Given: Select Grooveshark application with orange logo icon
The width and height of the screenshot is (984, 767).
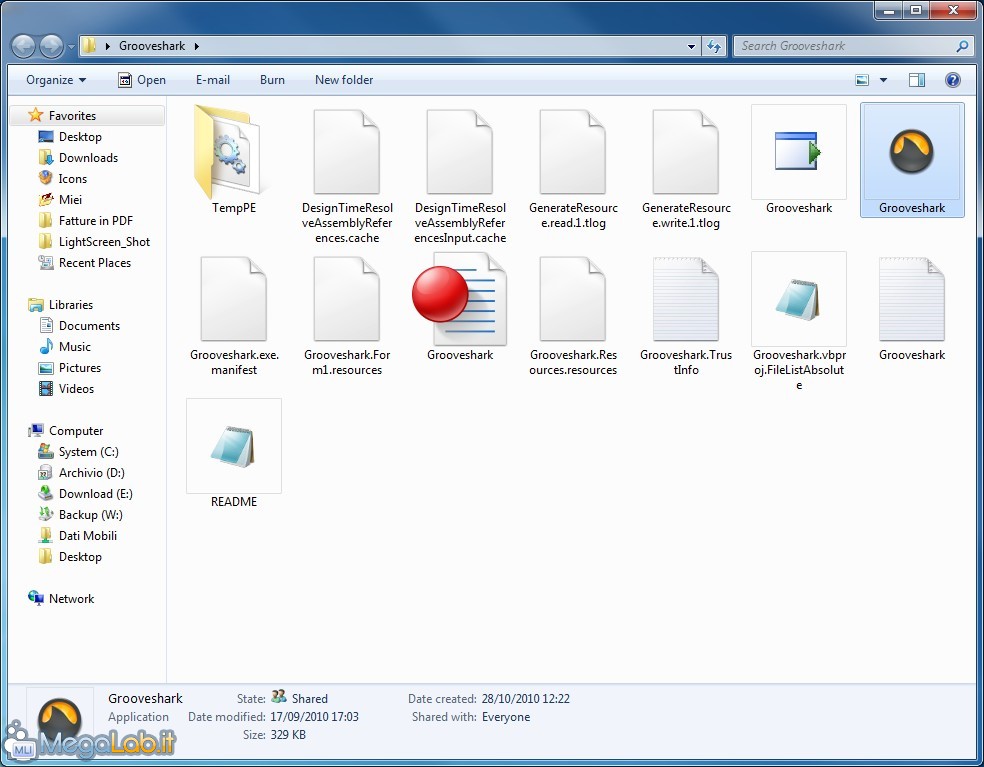Looking at the screenshot, I should tap(912, 160).
